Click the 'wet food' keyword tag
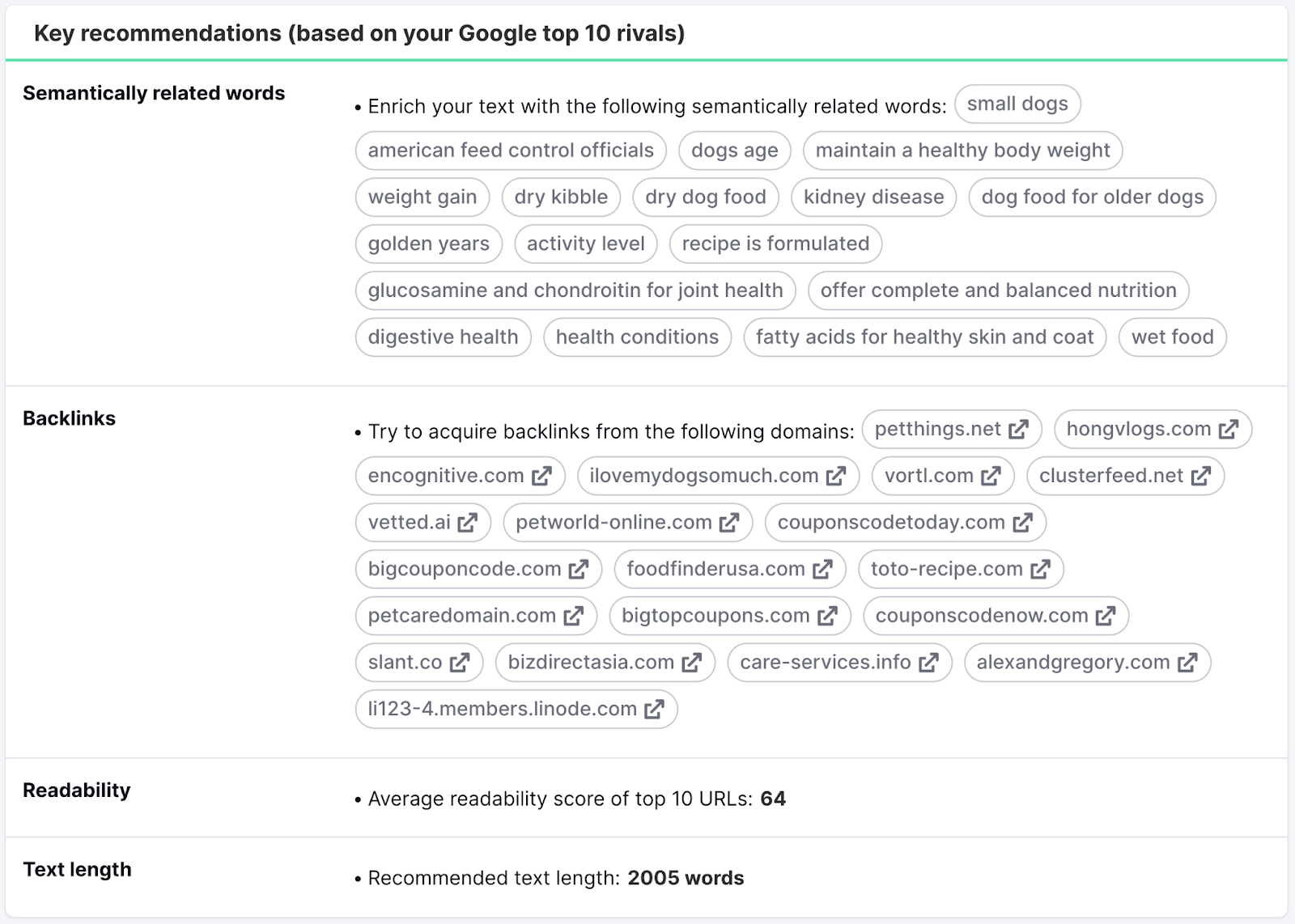The width and height of the screenshot is (1295, 924). (1173, 337)
